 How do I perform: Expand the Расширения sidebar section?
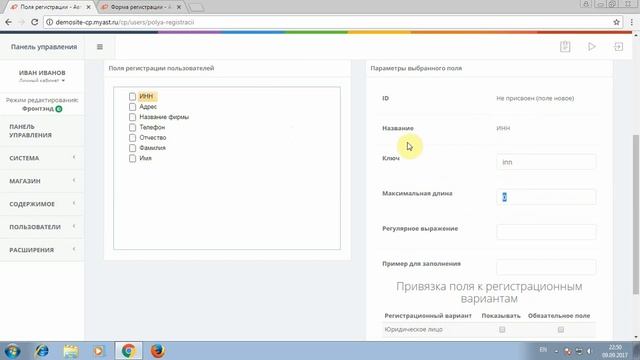tap(42, 249)
